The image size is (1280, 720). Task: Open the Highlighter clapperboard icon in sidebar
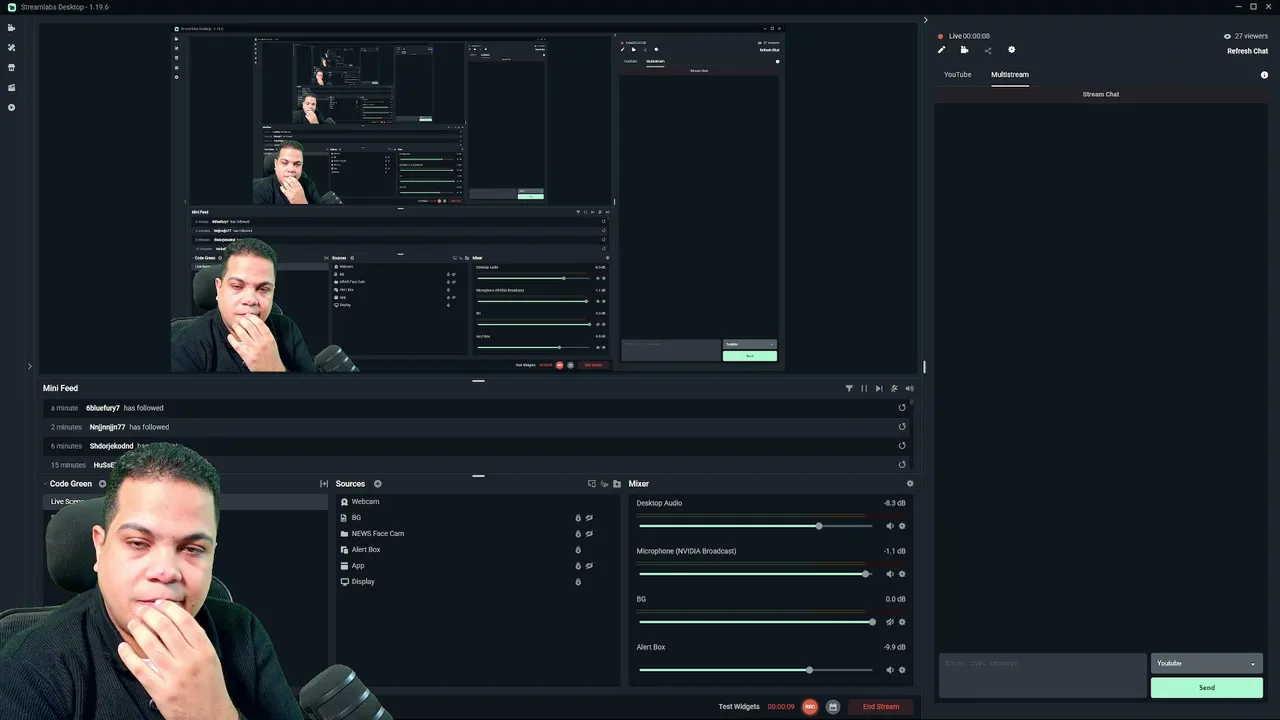pos(12,87)
